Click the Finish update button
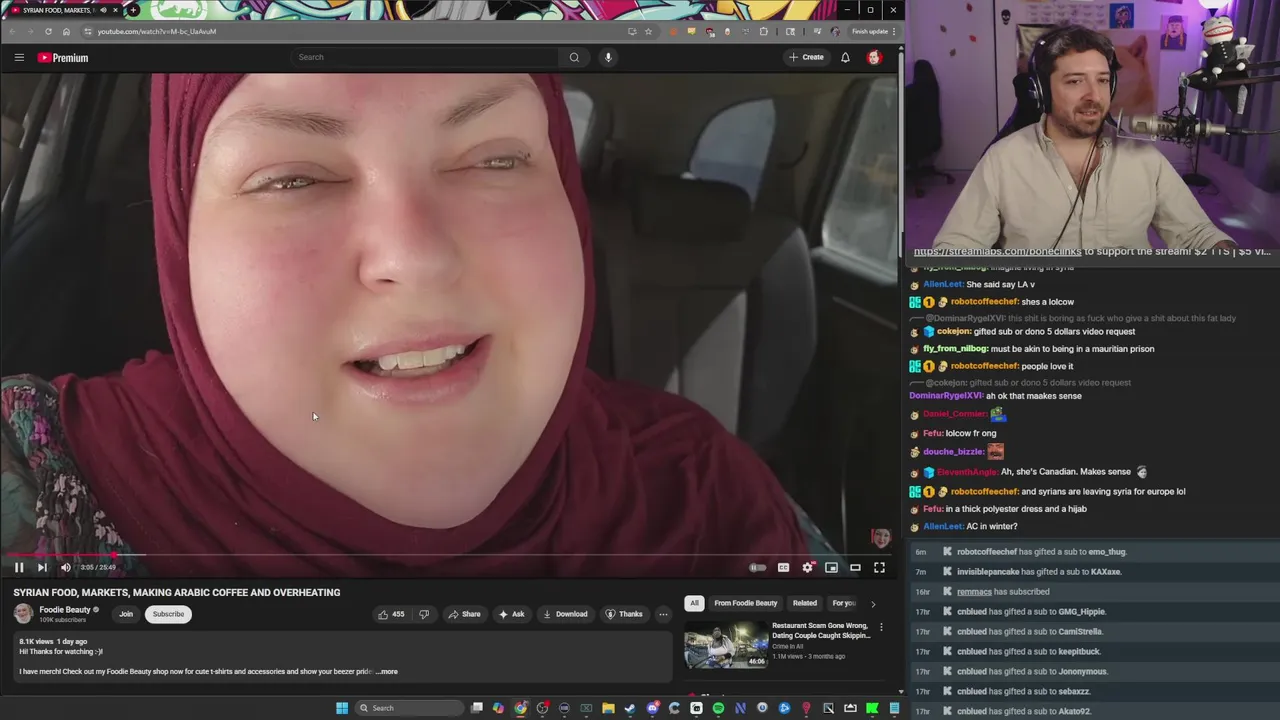 tap(873, 31)
